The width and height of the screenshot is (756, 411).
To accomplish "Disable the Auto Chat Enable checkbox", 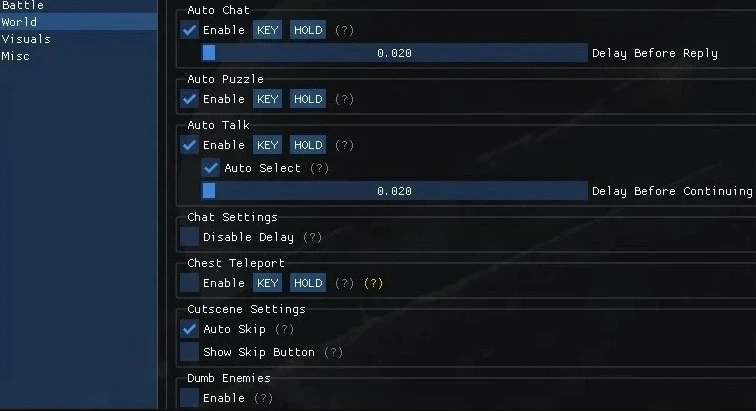I will click(x=190, y=31).
